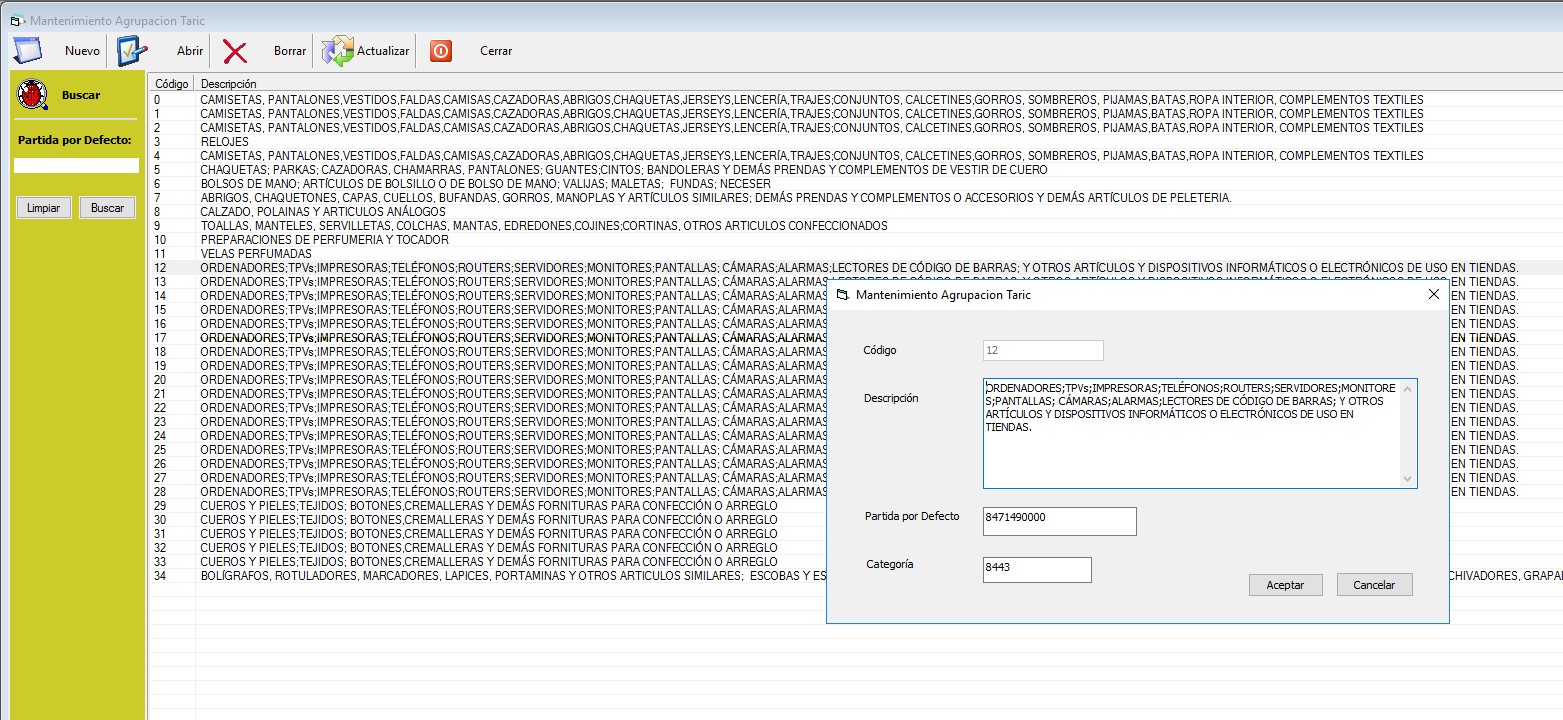Click the dialog Partida por Defecto field

1059,521
